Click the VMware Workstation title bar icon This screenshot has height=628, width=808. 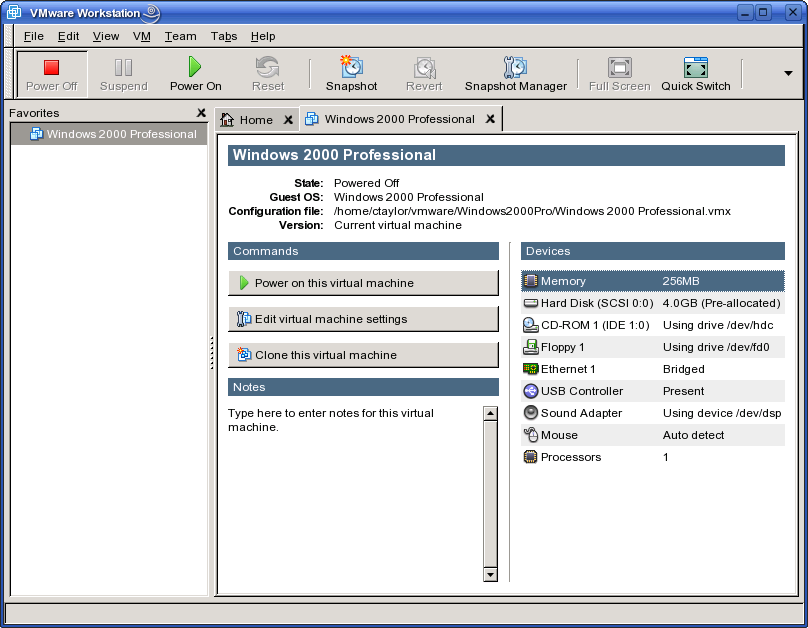[x=14, y=12]
